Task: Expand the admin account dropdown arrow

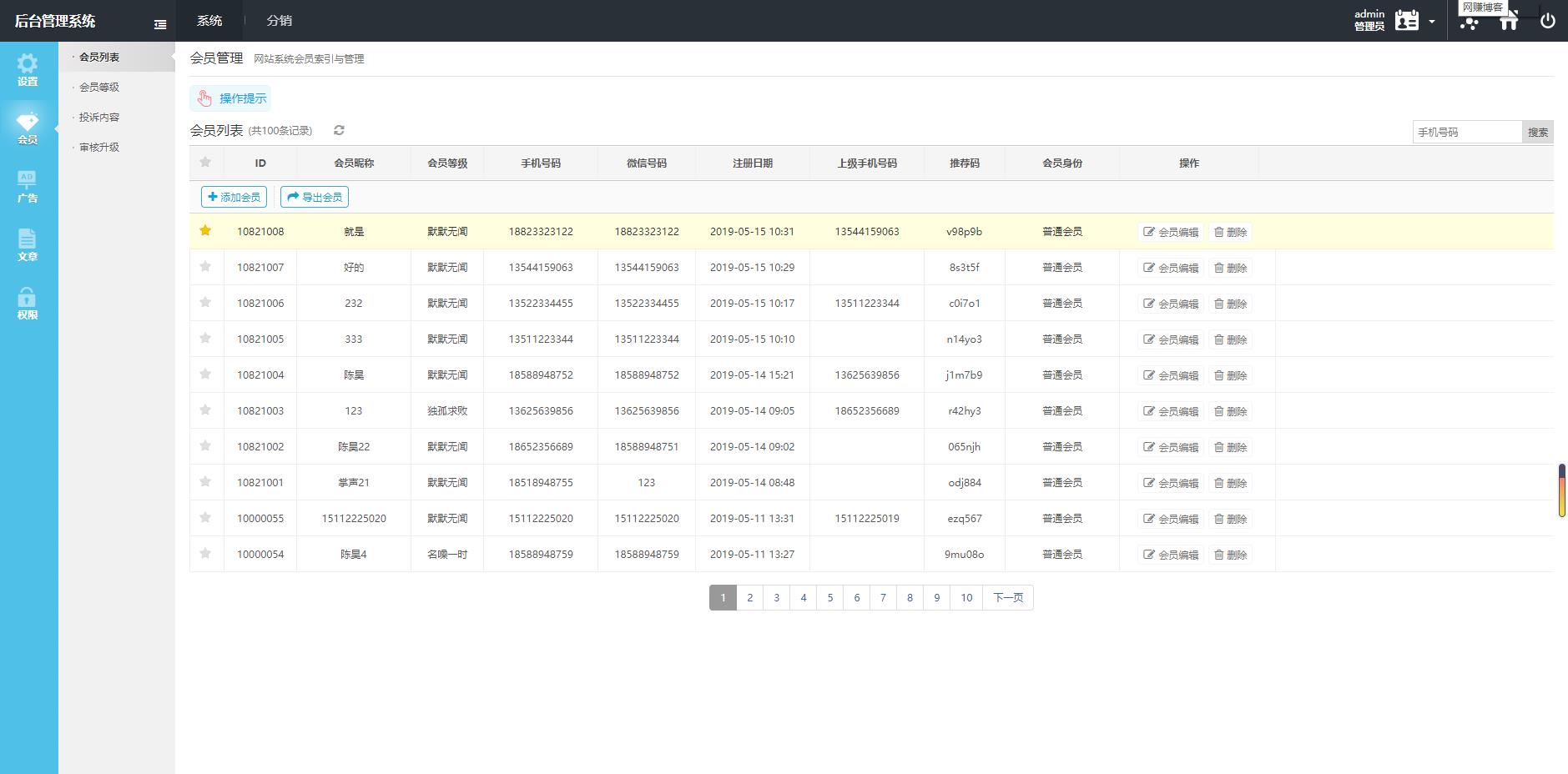Action: [1432, 22]
